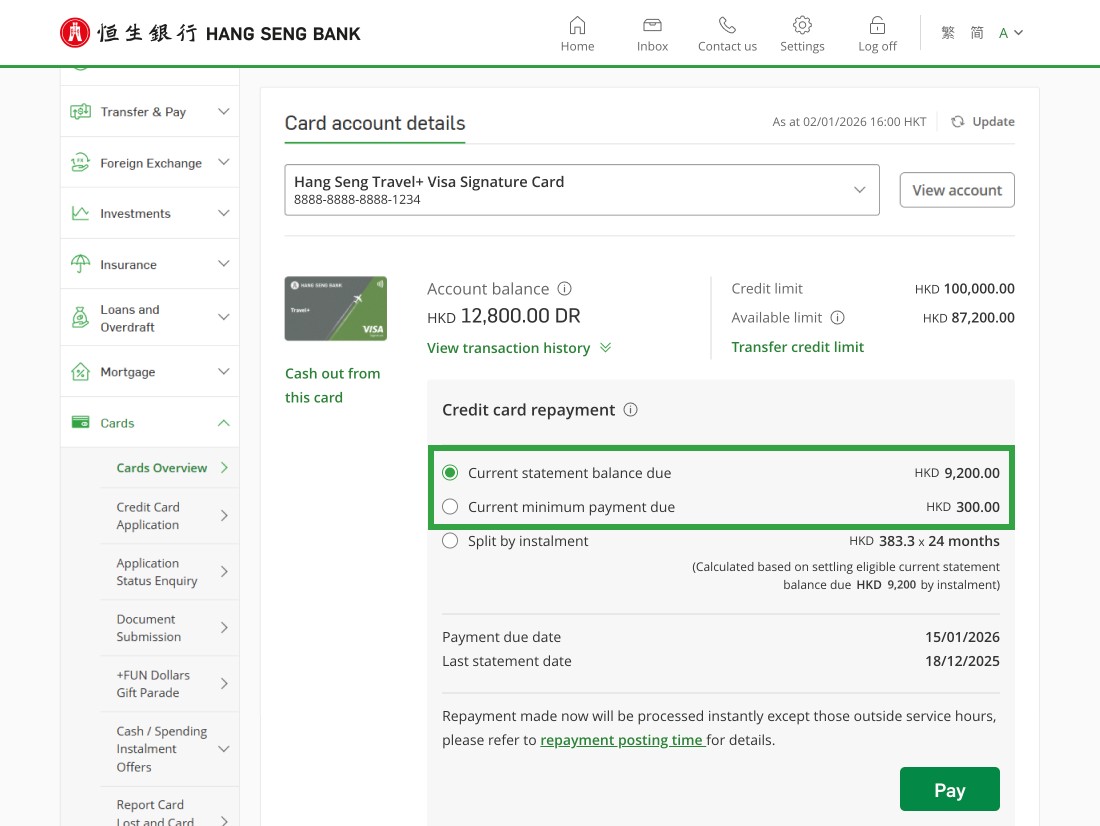
Task: Click the Log off padlock icon
Action: [x=877, y=26]
